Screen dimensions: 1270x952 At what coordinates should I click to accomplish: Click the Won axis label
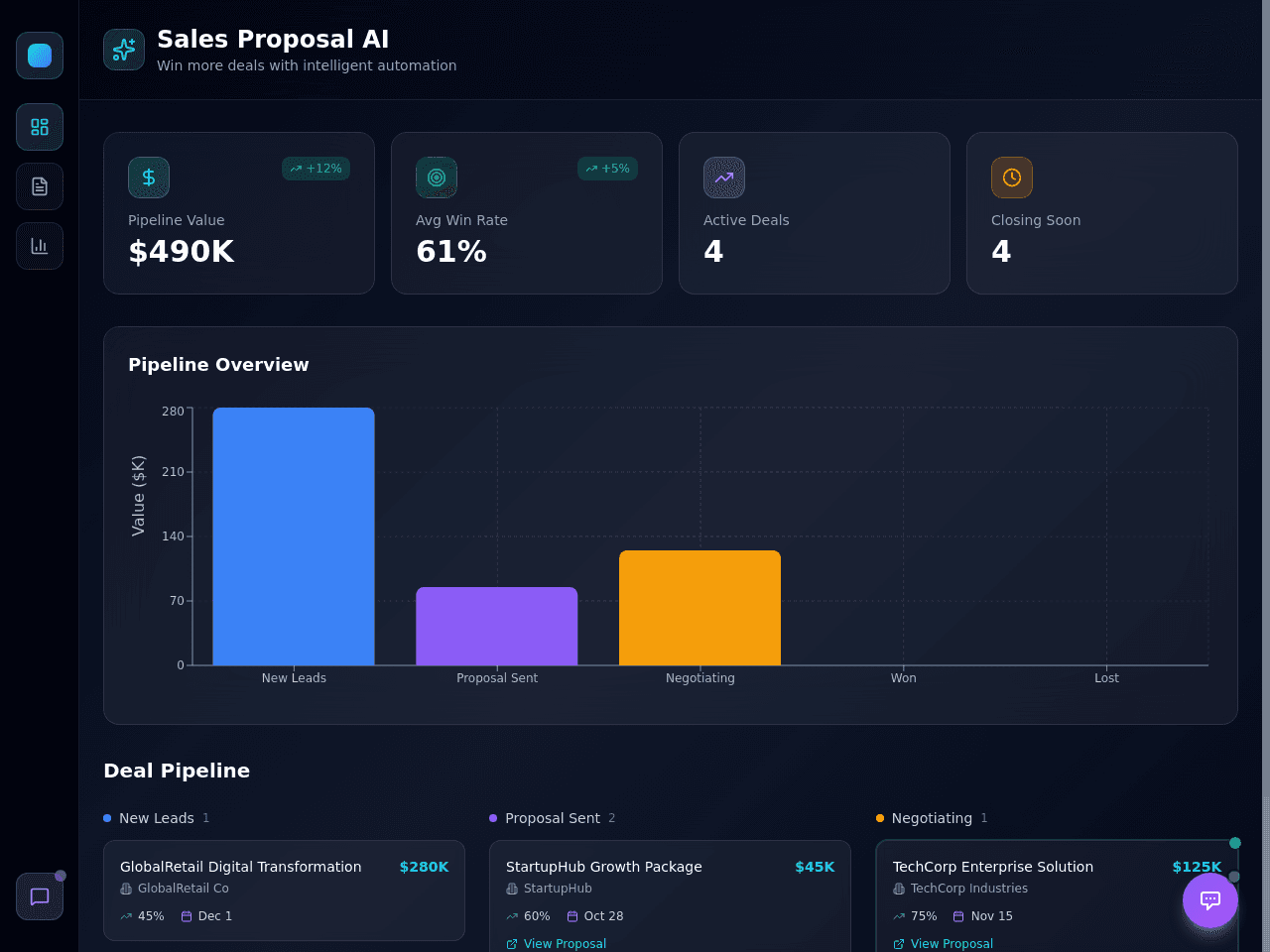[x=903, y=678]
